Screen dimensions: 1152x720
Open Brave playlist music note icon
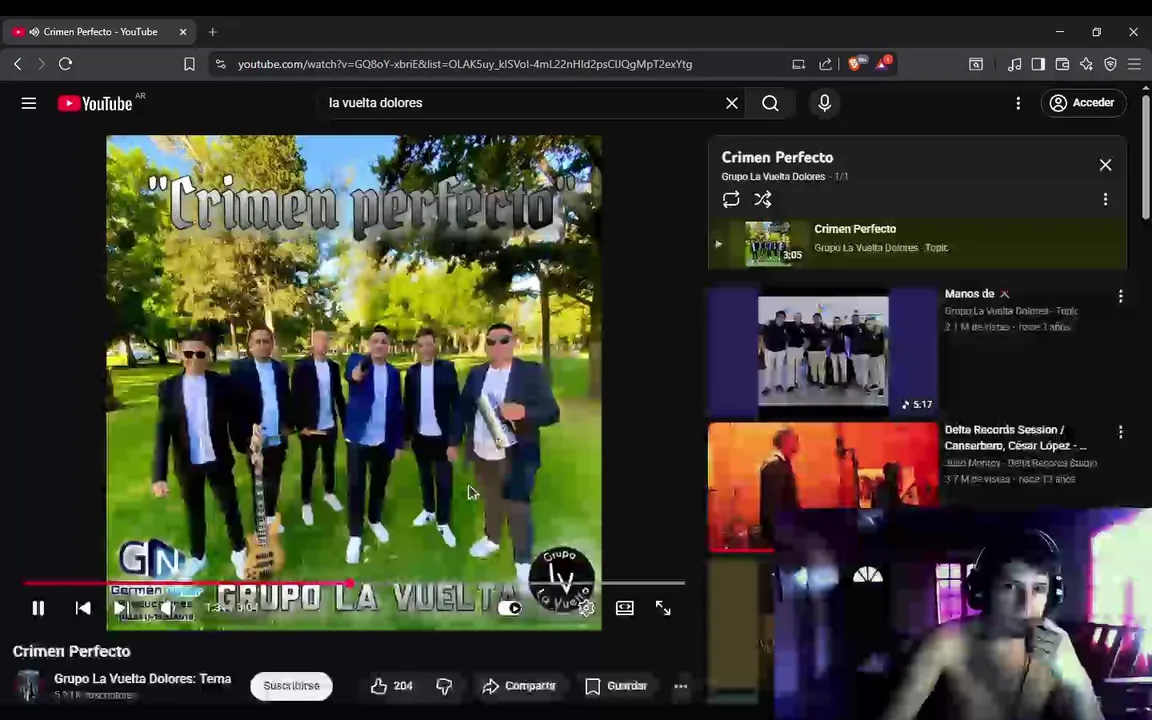(1015, 64)
